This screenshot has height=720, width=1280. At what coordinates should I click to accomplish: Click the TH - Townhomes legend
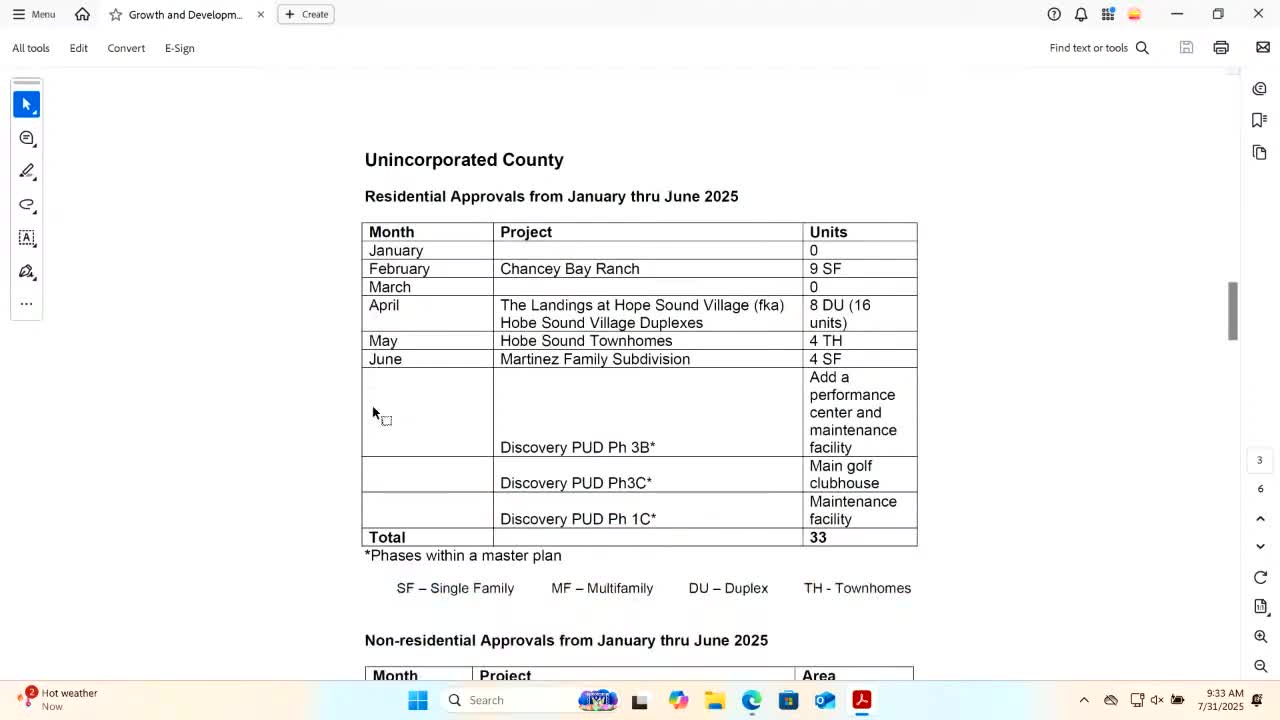pos(857,588)
